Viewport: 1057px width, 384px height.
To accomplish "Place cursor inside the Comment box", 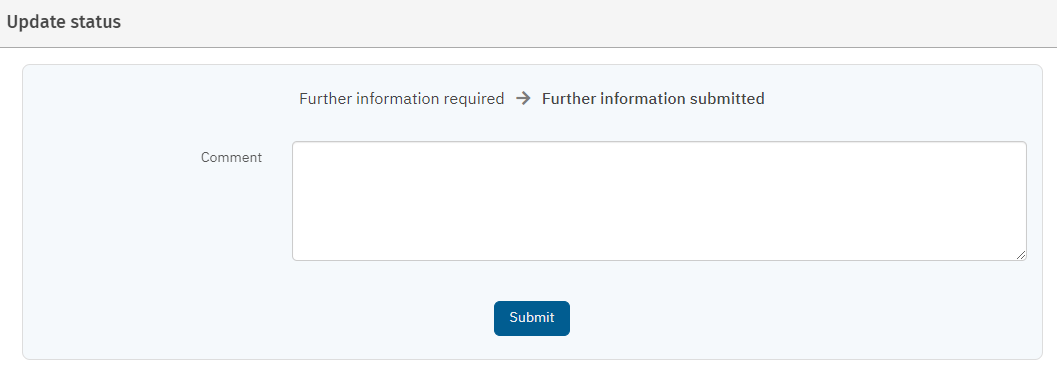I will click(x=659, y=201).
